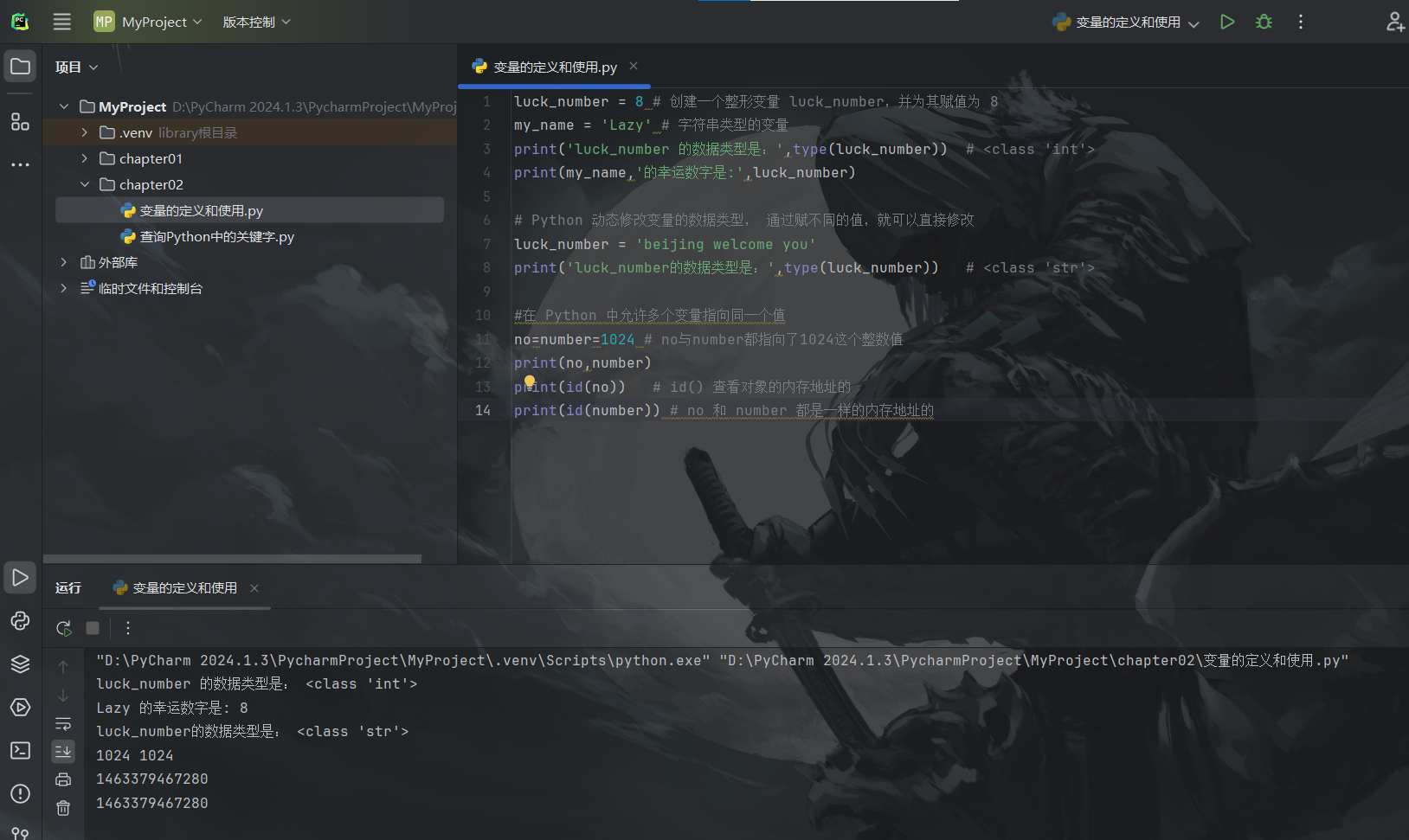Viewport: 1409px width, 840px height.
Task: Toggle soft-wrap in console output
Action: [63, 723]
